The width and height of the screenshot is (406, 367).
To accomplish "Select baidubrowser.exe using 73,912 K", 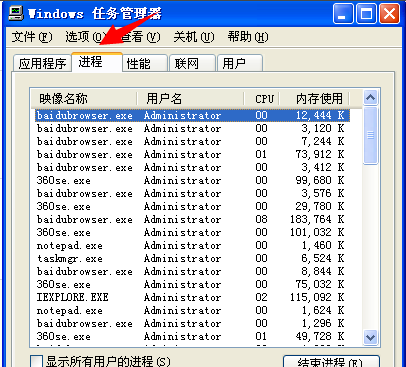I will tap(192, 154).
